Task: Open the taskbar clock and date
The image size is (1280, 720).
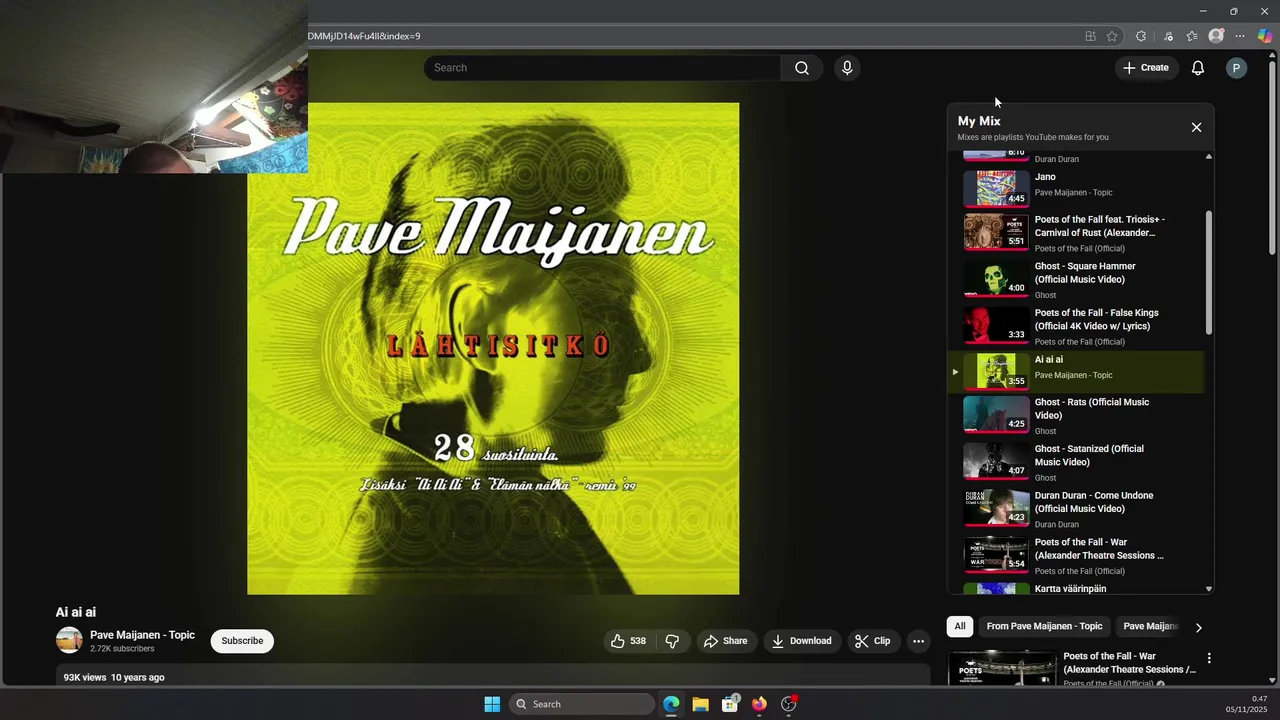Action: pos(1246,704)
